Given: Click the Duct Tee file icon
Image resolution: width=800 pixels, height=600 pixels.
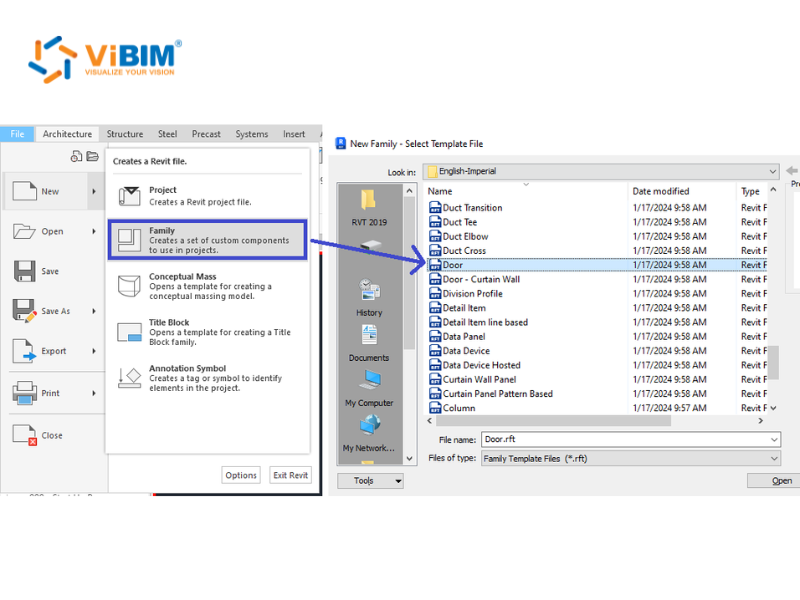Looking at the screenshot, I should 435,222.
